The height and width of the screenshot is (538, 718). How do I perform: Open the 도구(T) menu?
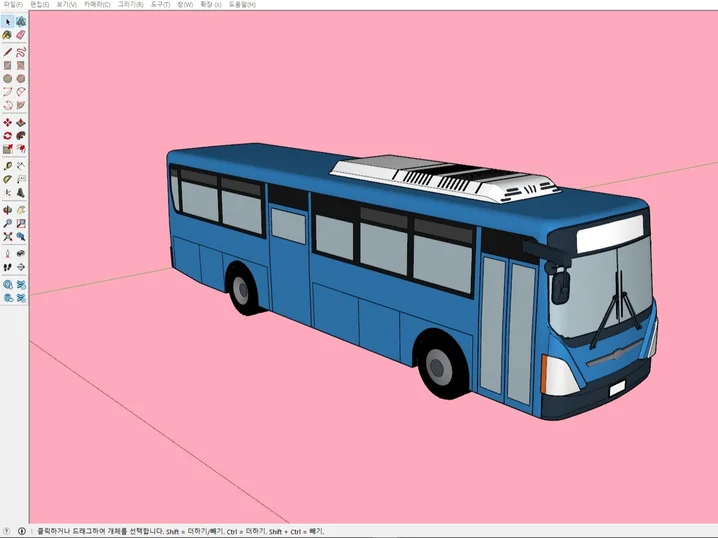161,5
